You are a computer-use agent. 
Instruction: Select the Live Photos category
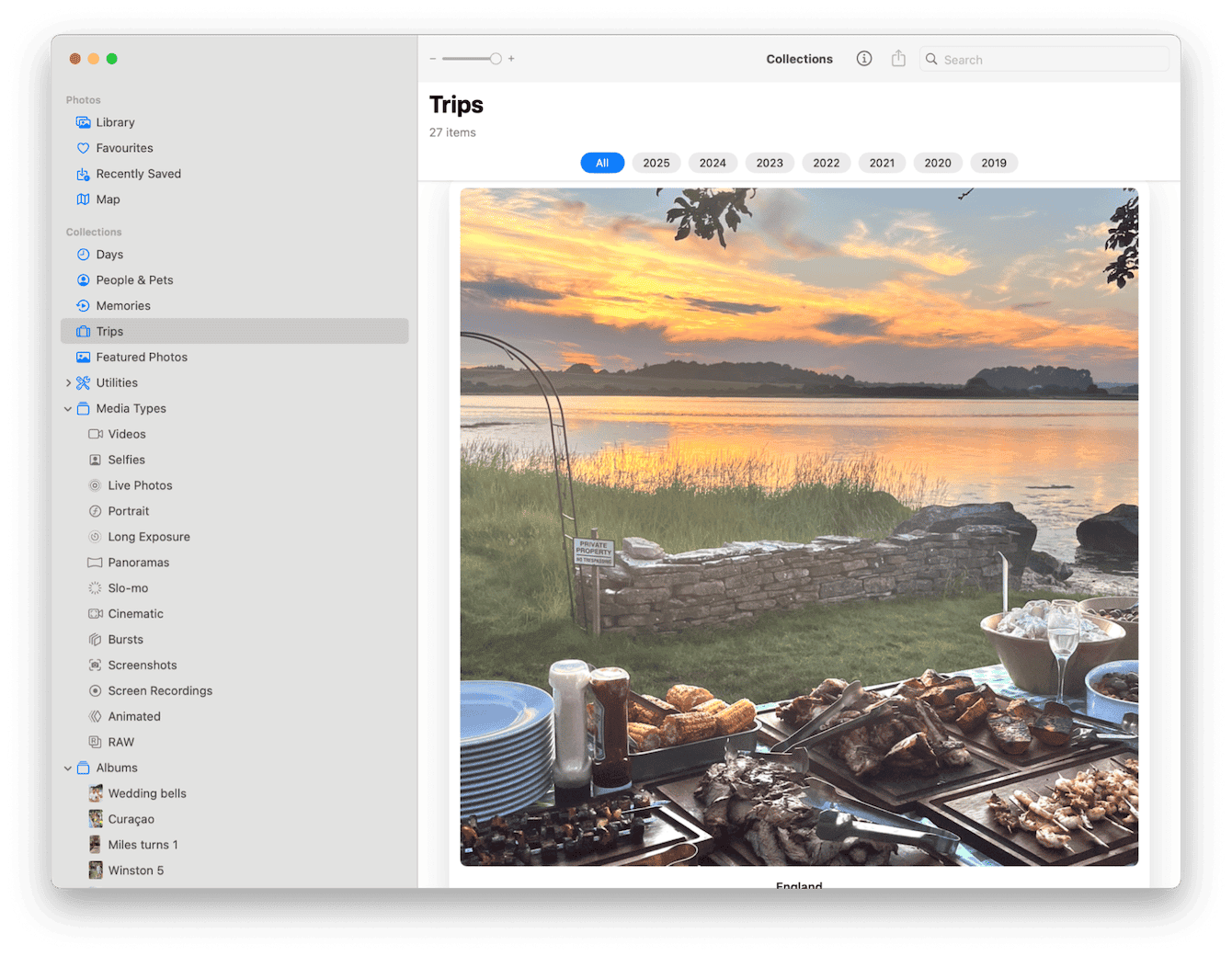[x=140, y=484]
